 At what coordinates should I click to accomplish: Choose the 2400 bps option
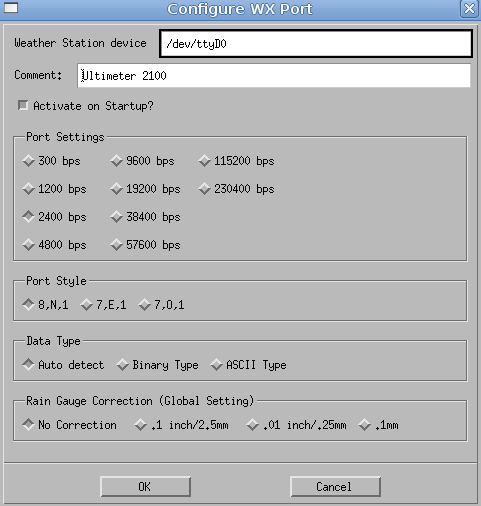pyautogui.click(x=28, y=217)
